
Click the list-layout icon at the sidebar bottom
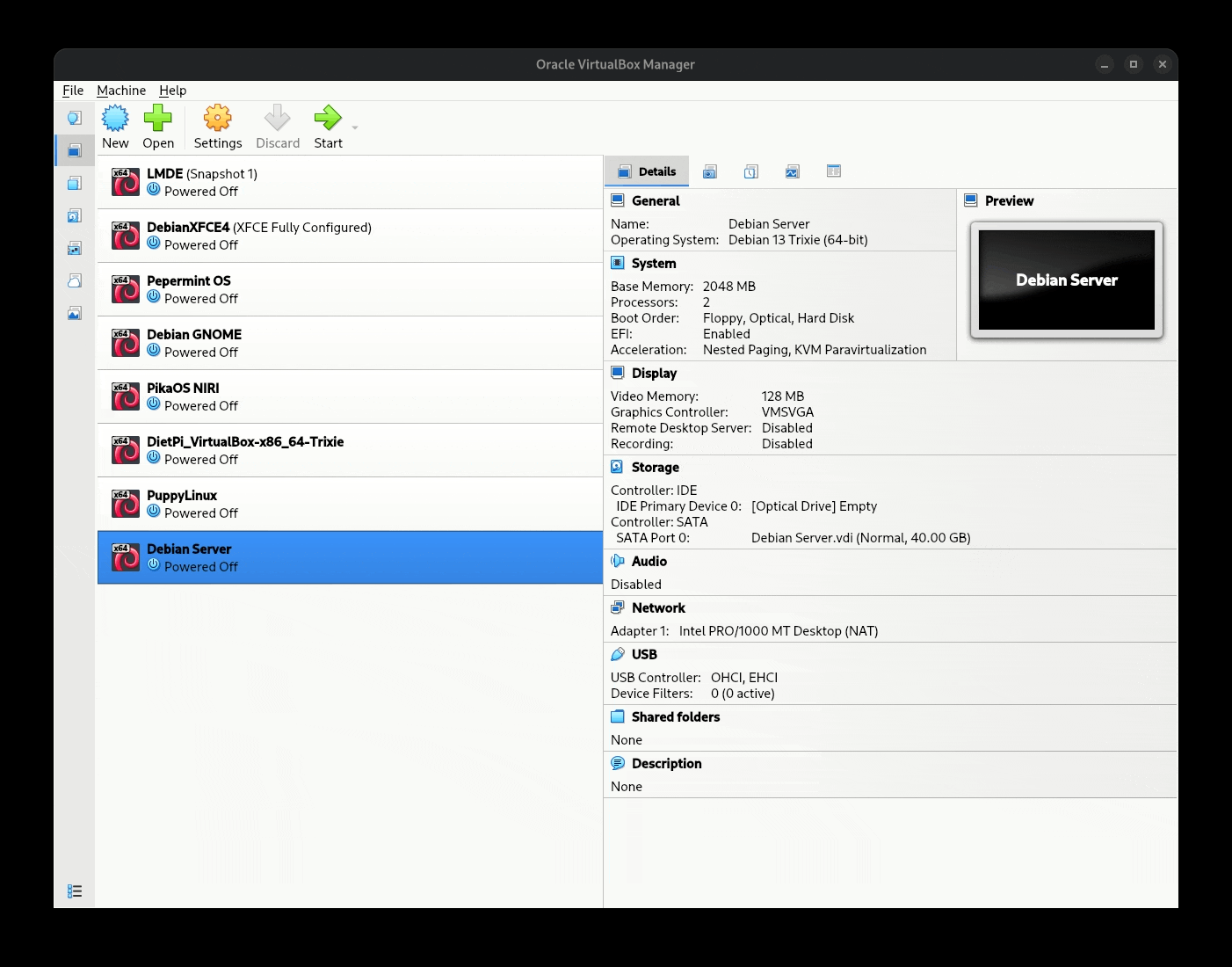coord(75,891)
